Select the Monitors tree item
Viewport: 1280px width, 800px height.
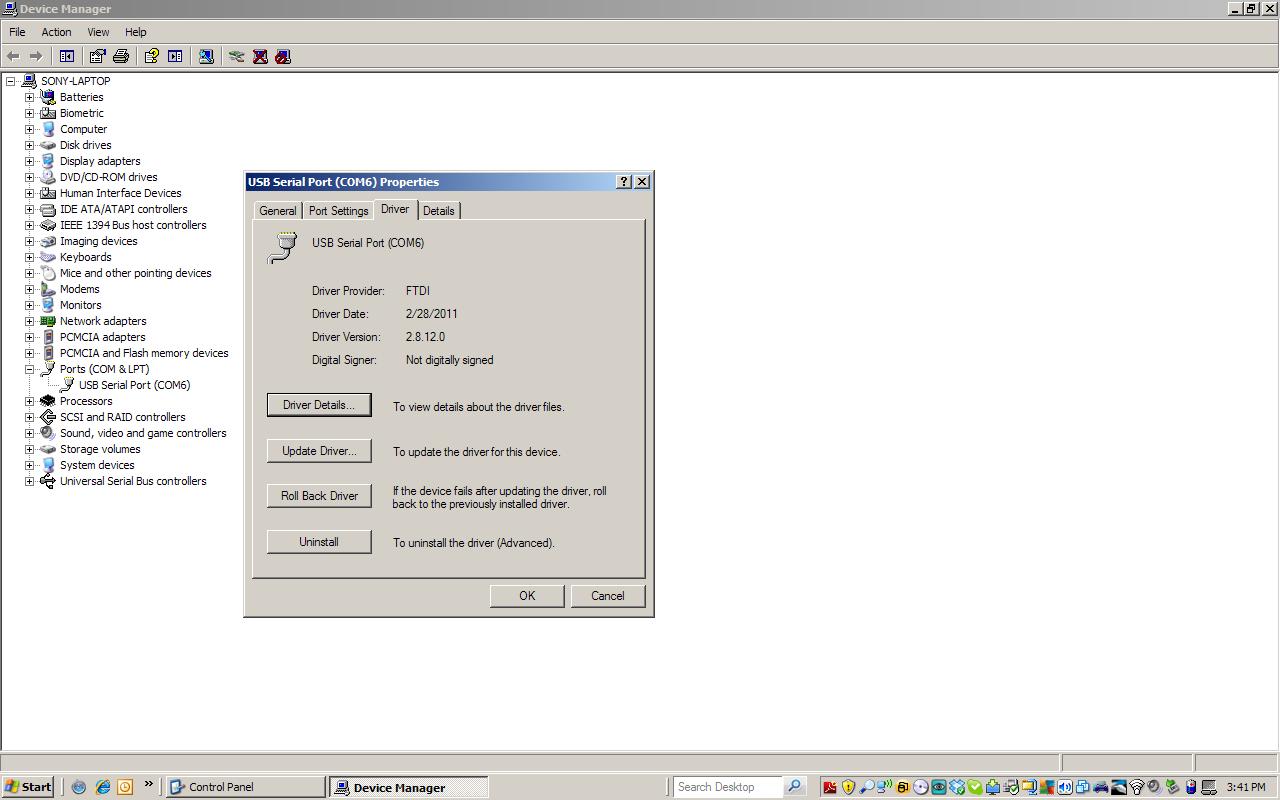(x=80, y=305)
